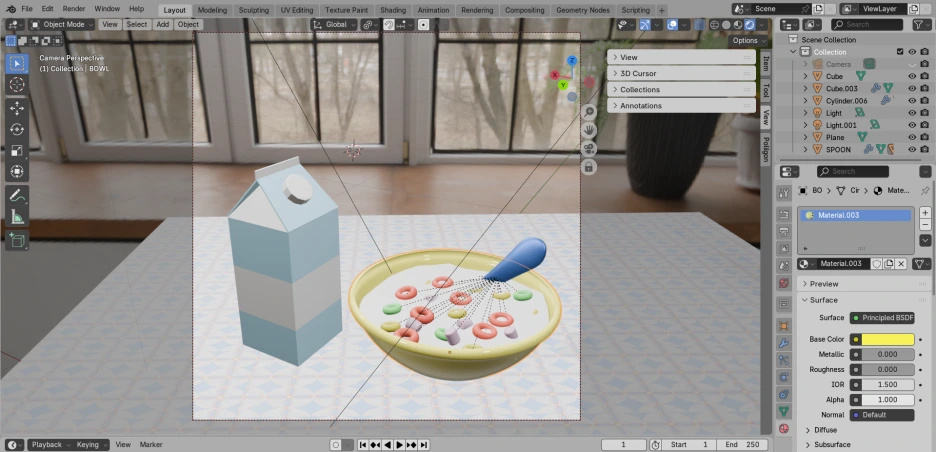Expand the 3D Cursor panel
Screen dimensions: 936x452
coord(681,73)
